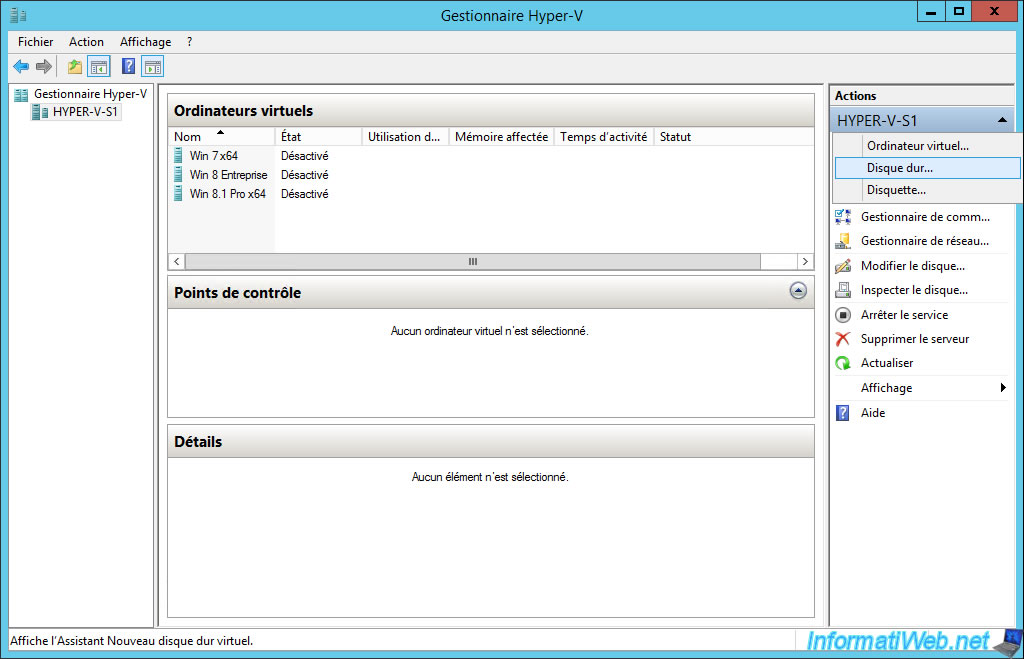Click the green Actualiser refresh icon
The image size is (1024, 659).
(x=843, y=363)
